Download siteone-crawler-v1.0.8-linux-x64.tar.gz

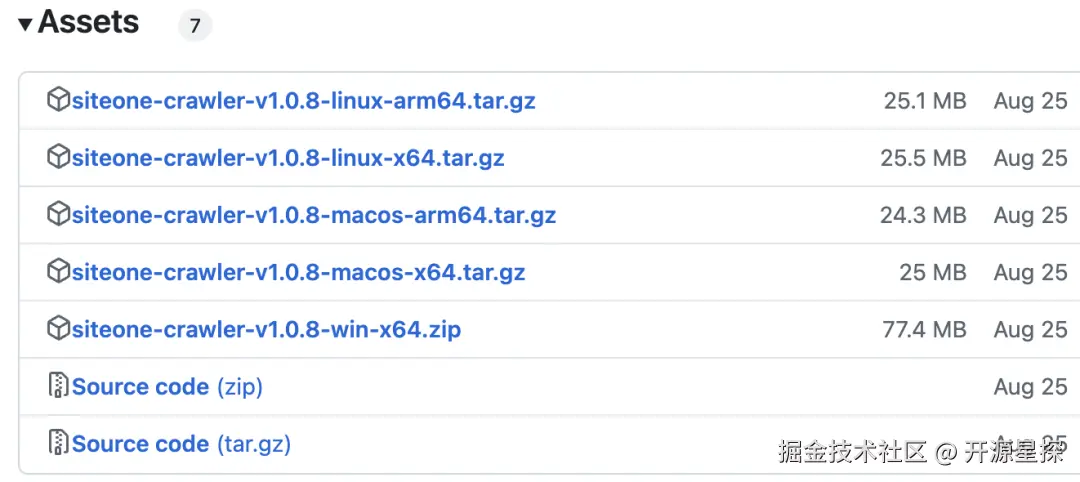(288, 158)
